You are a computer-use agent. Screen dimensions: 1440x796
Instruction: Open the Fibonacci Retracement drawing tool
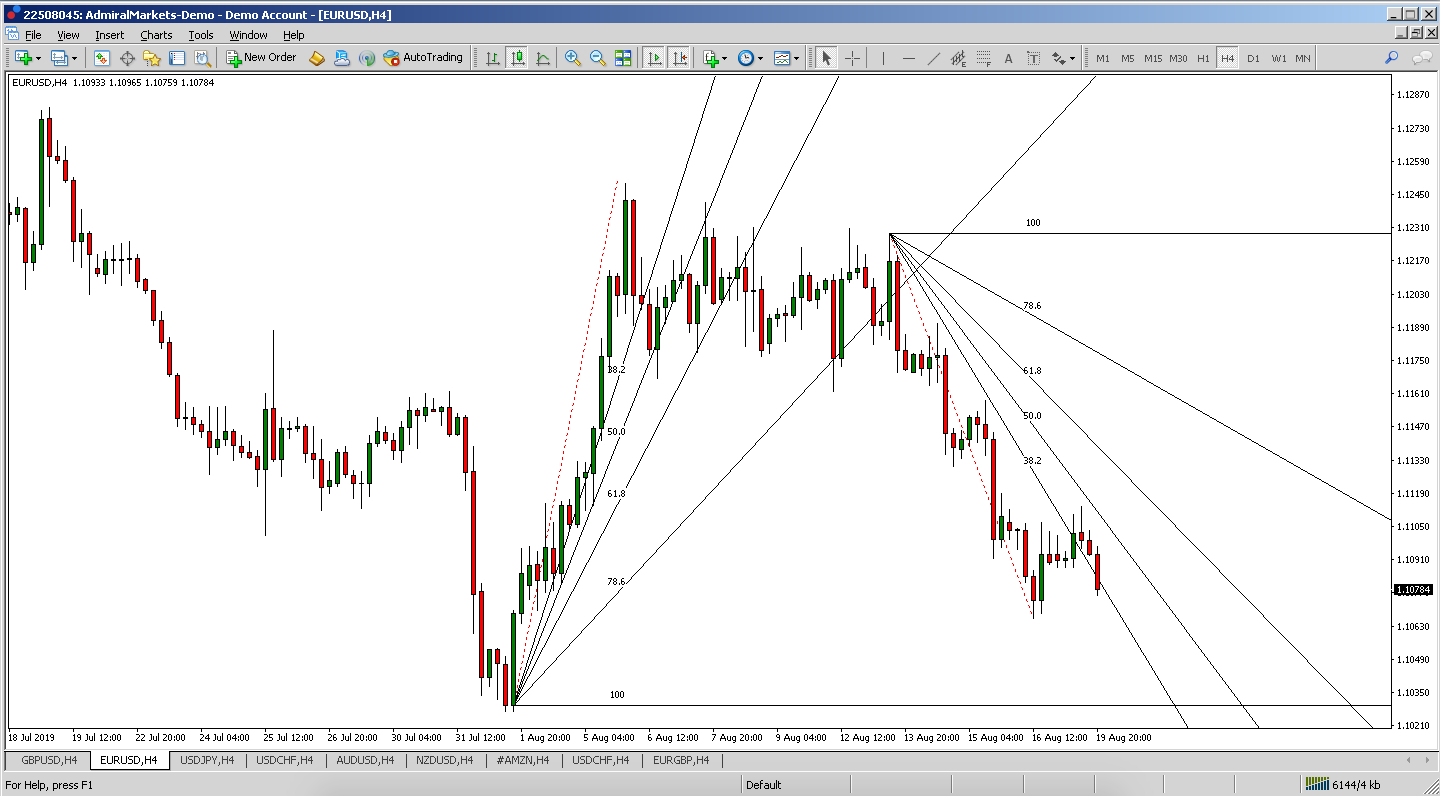click(x=983, y=58)
